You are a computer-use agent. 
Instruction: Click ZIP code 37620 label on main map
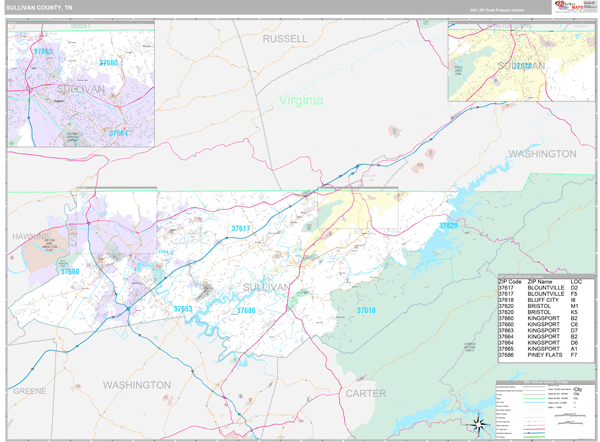click(x=448, y=226)
